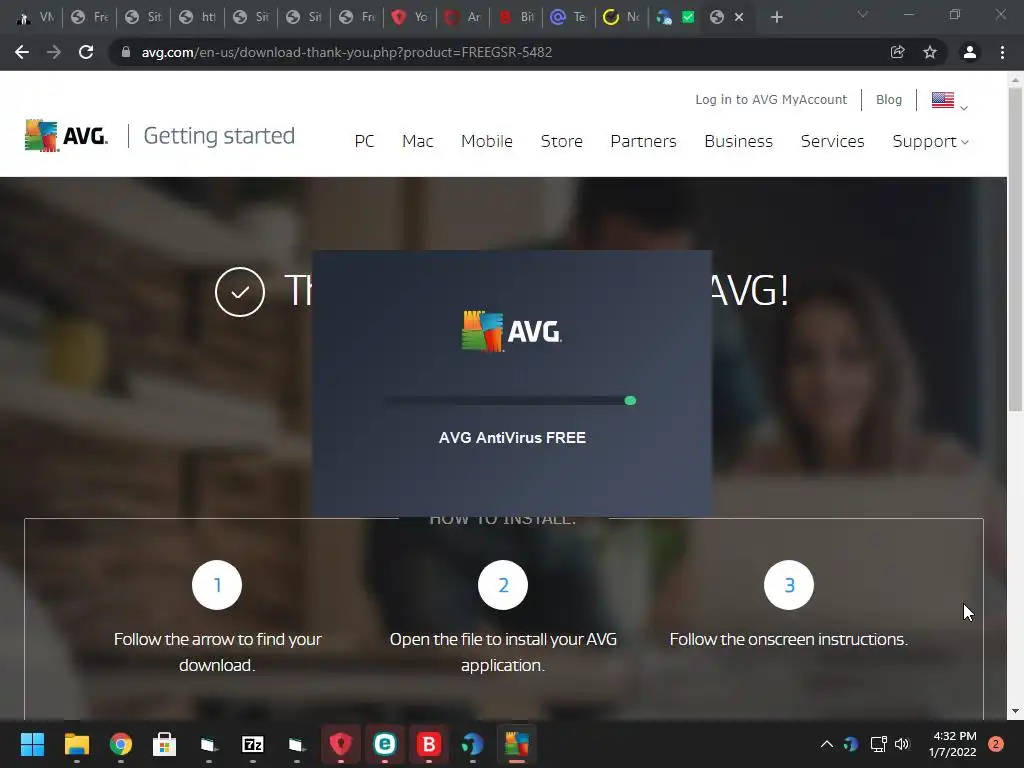The height and width of the screenshot is (768, 1024).
Task: Click Log in to AVG MyAccount
Action: pyautogui.click(x=771, y=99)
